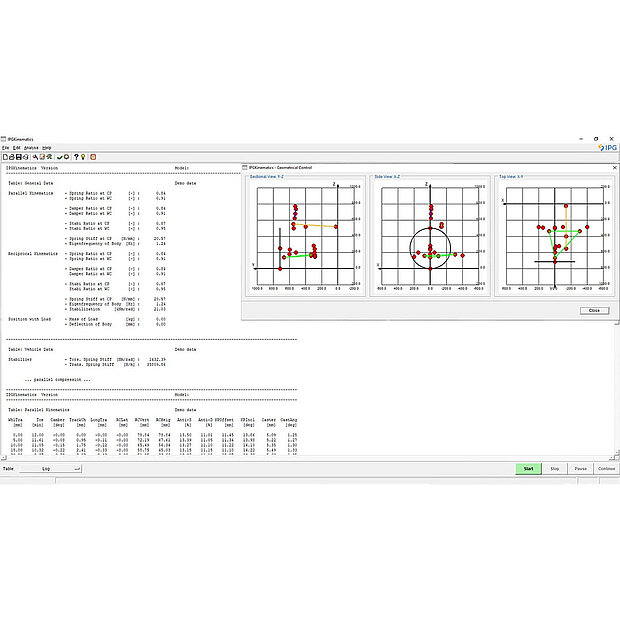Click the New file toolbar icon

tap(5, 157)
